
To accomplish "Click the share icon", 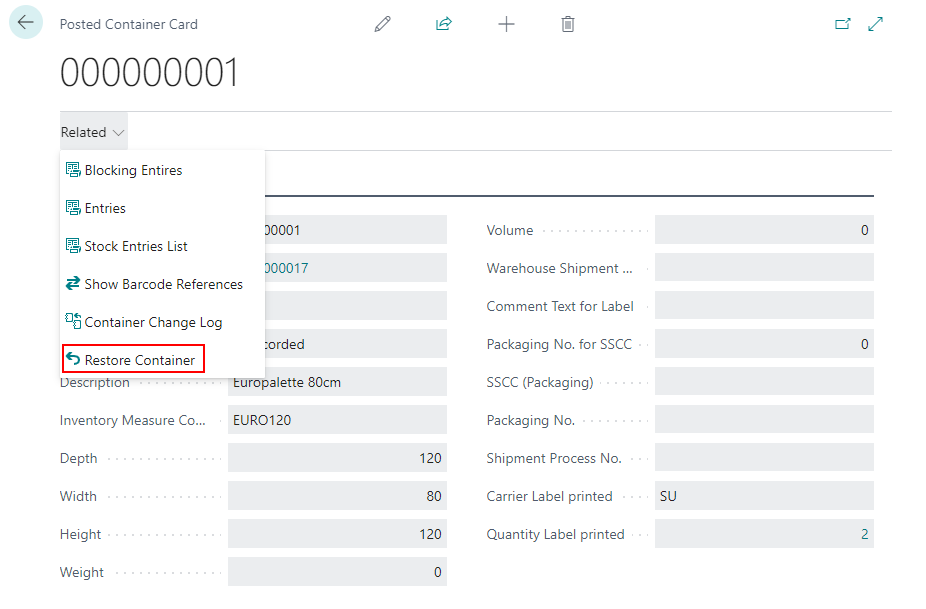I will 444,24.
